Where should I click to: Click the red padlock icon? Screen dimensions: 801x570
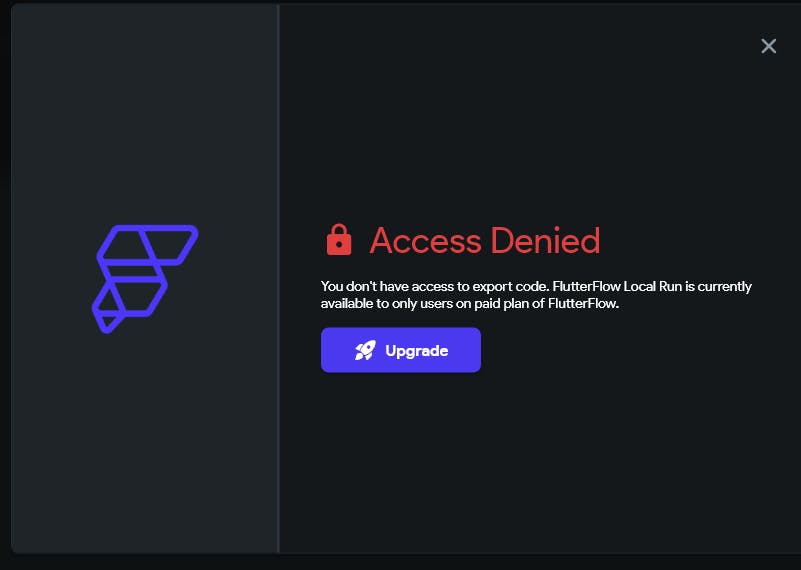(x=339, y=240)
